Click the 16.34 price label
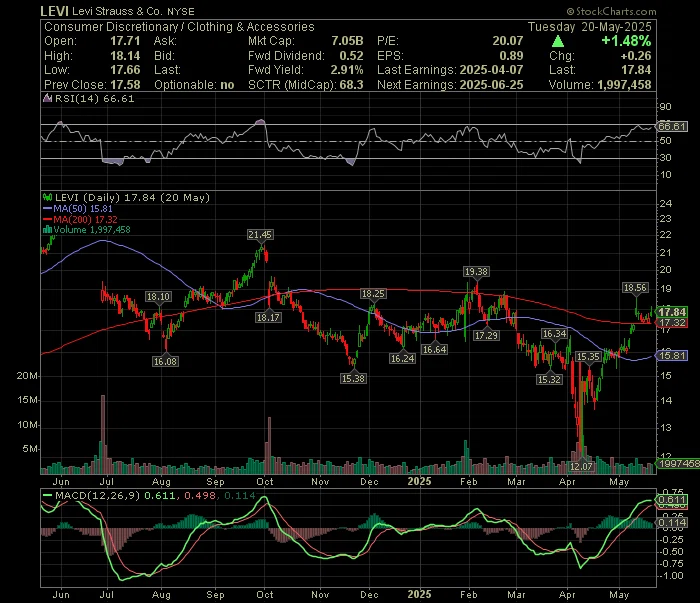Viewport: 700px width, 603px height. (x=554, y=334)
